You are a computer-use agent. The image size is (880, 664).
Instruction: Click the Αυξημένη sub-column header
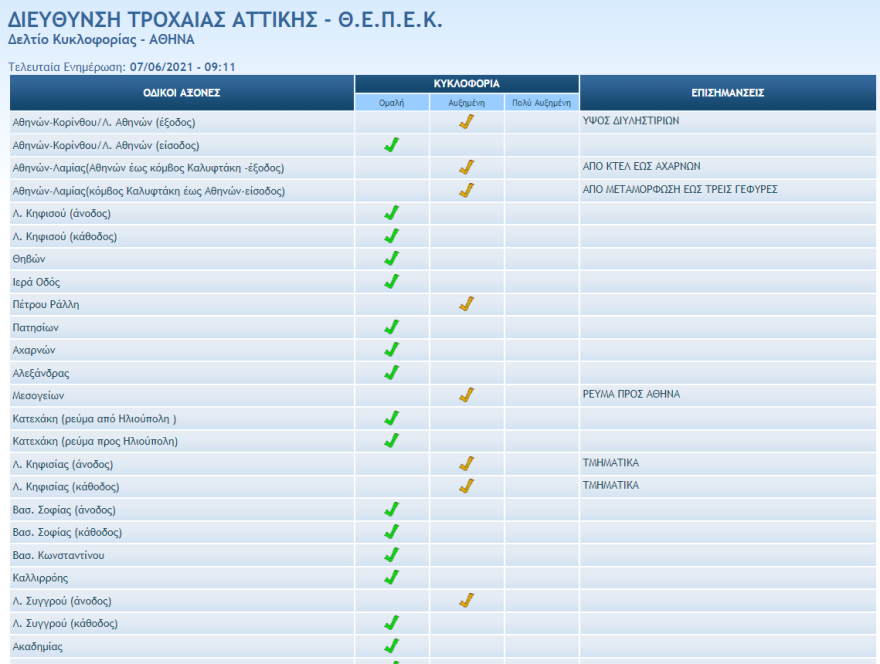(x=466, y=102)
